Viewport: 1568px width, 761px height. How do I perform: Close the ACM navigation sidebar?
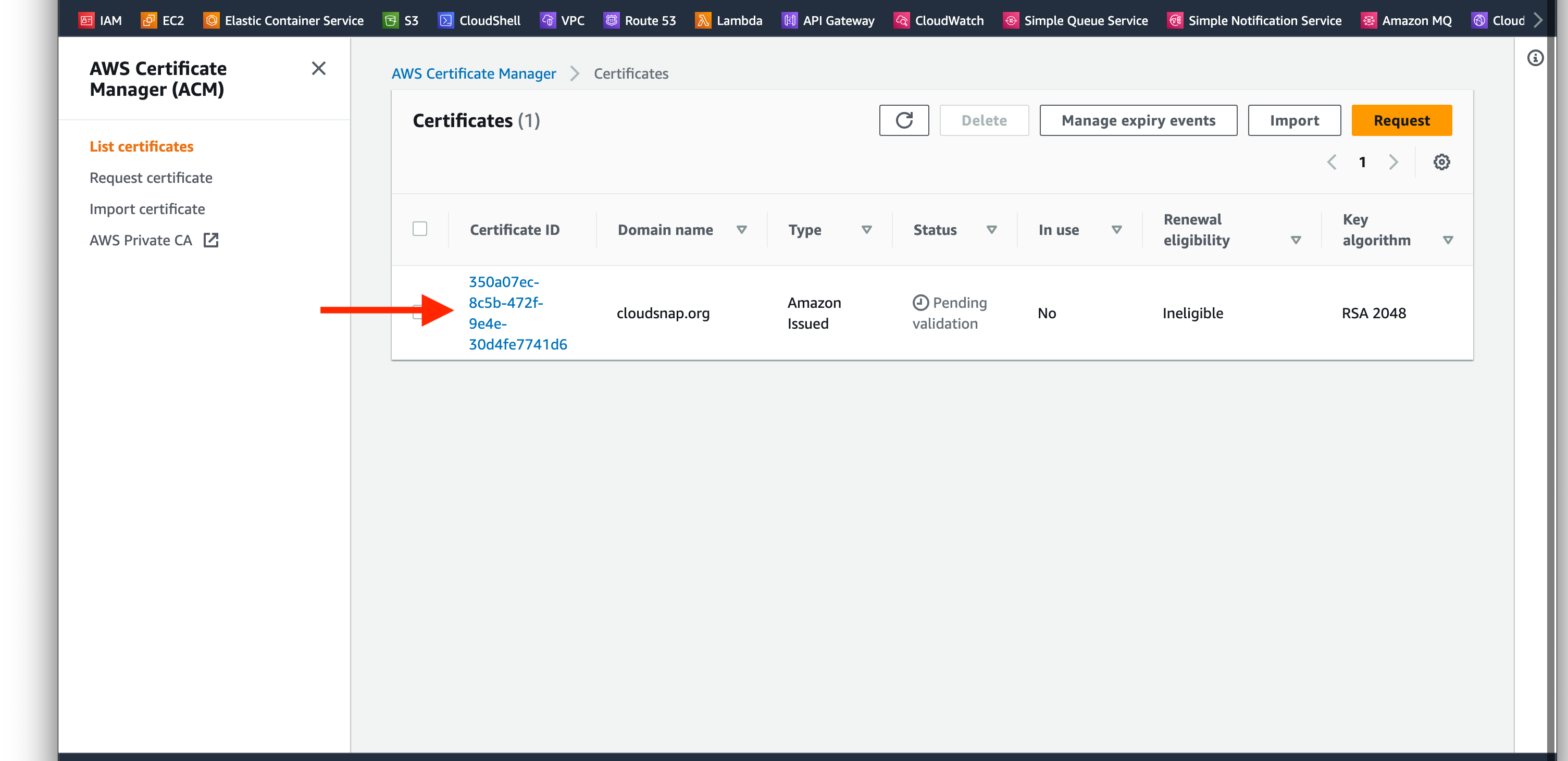pos(318,68)
